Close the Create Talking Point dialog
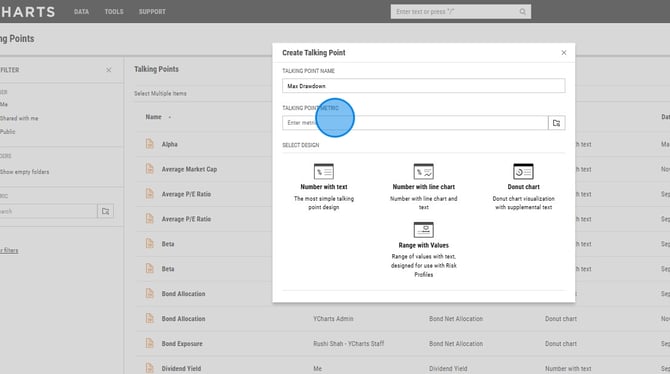Screen dimensions: 670x374 pyautogui.click(x=564, y=53)
